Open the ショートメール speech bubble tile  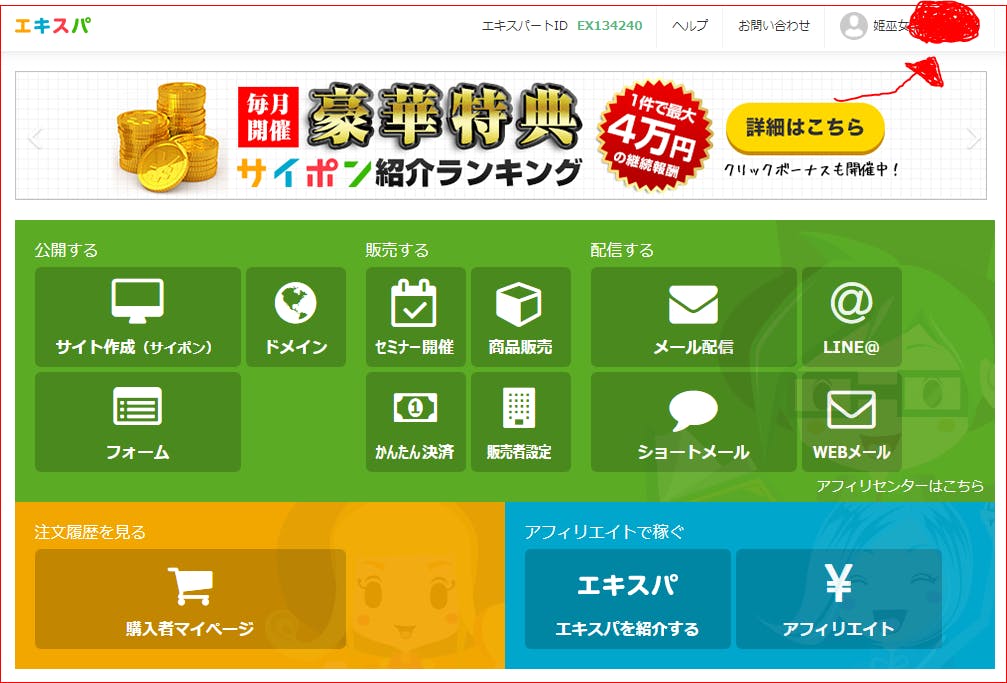694,422
